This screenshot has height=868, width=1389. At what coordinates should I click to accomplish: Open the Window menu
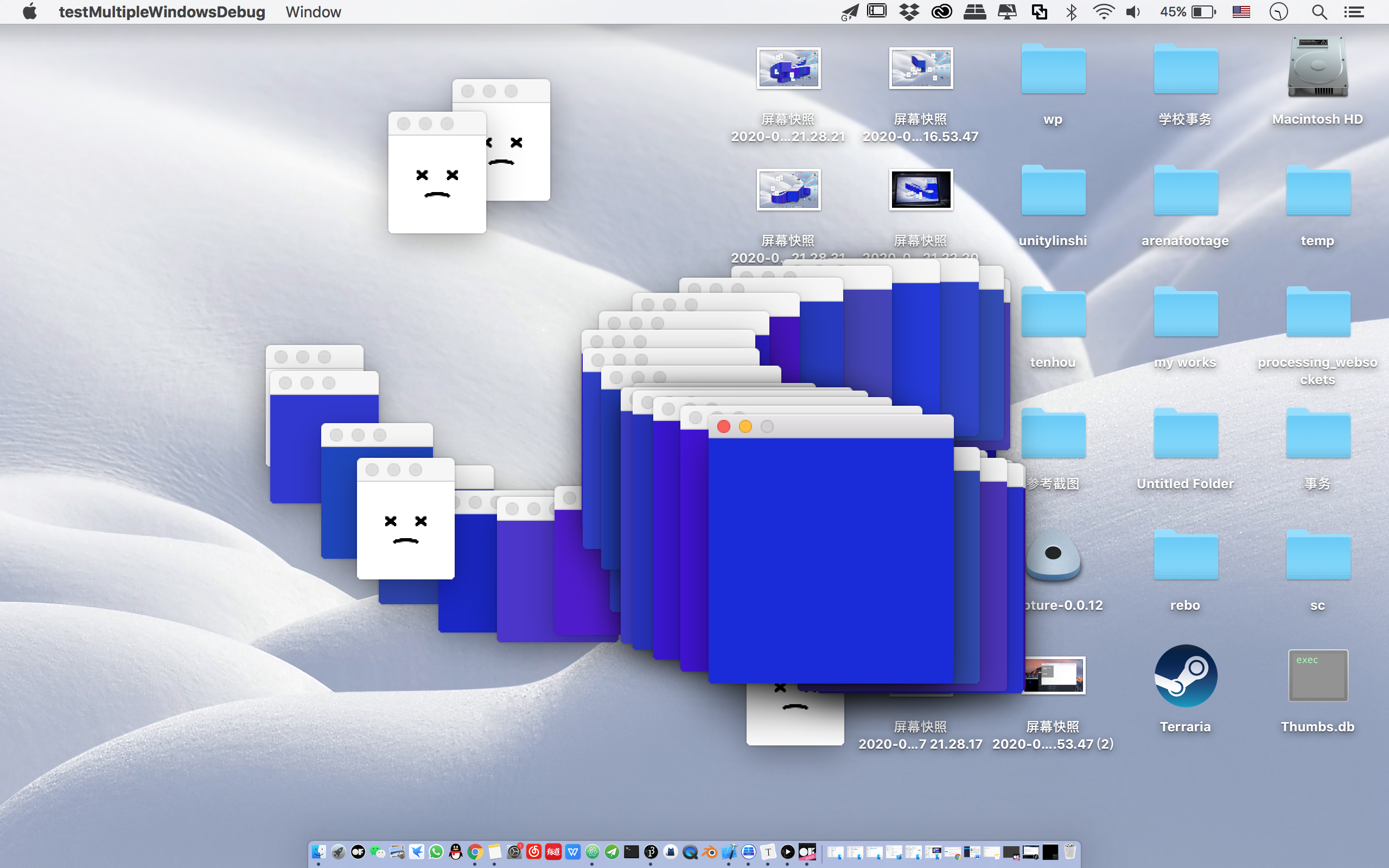coord(314,11)
